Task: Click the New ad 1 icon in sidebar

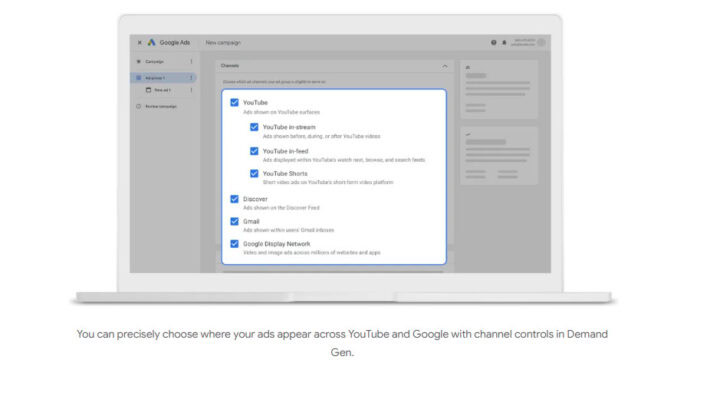Action: (x=148, y=90)
